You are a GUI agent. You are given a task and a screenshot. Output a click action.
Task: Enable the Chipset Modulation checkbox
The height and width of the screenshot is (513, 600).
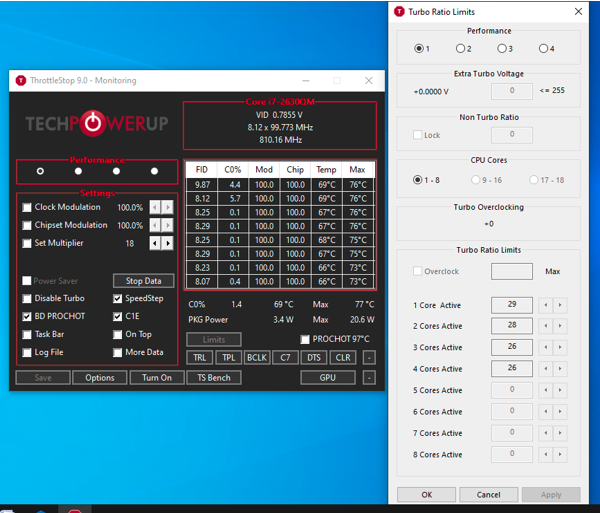tap(27, 225)
